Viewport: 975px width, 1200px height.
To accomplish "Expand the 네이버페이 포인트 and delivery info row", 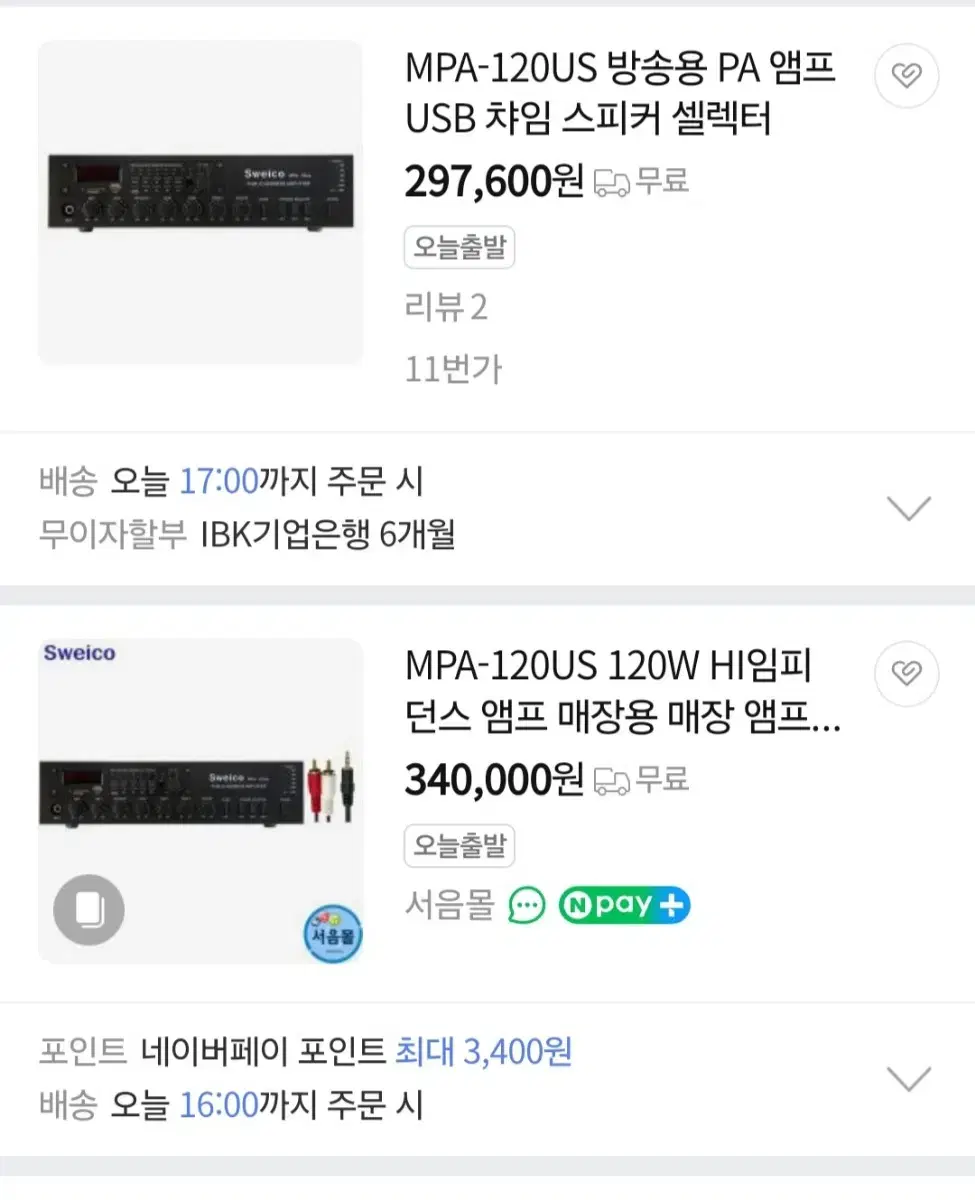I will (909, 1079).
